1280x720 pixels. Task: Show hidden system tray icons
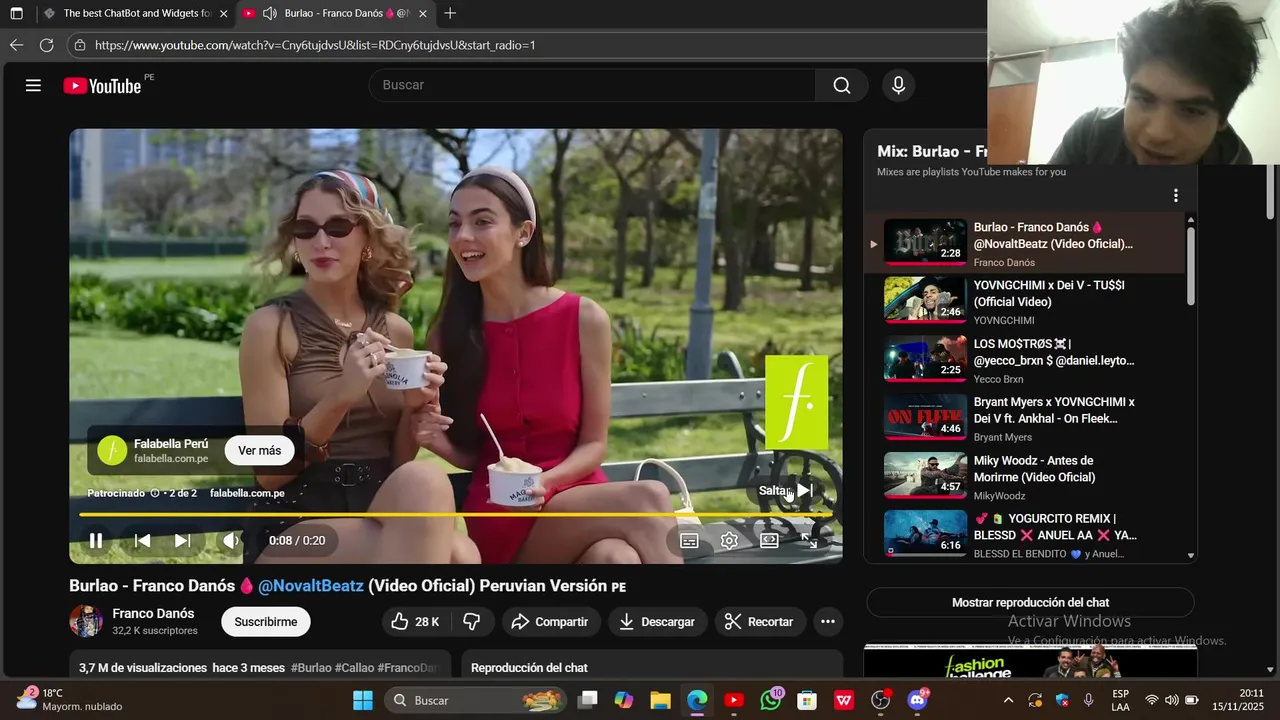pyautogui.click(x=1008, y=700)
